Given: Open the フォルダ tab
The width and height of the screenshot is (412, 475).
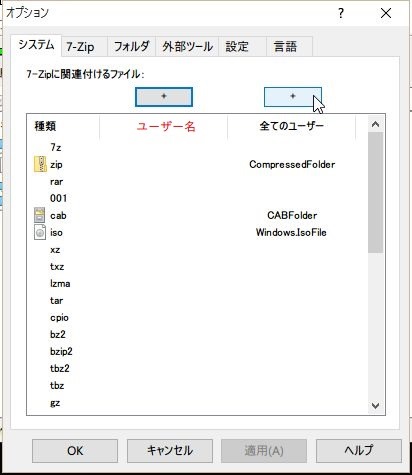Looking at the screenshot, I should pos(132,47).
